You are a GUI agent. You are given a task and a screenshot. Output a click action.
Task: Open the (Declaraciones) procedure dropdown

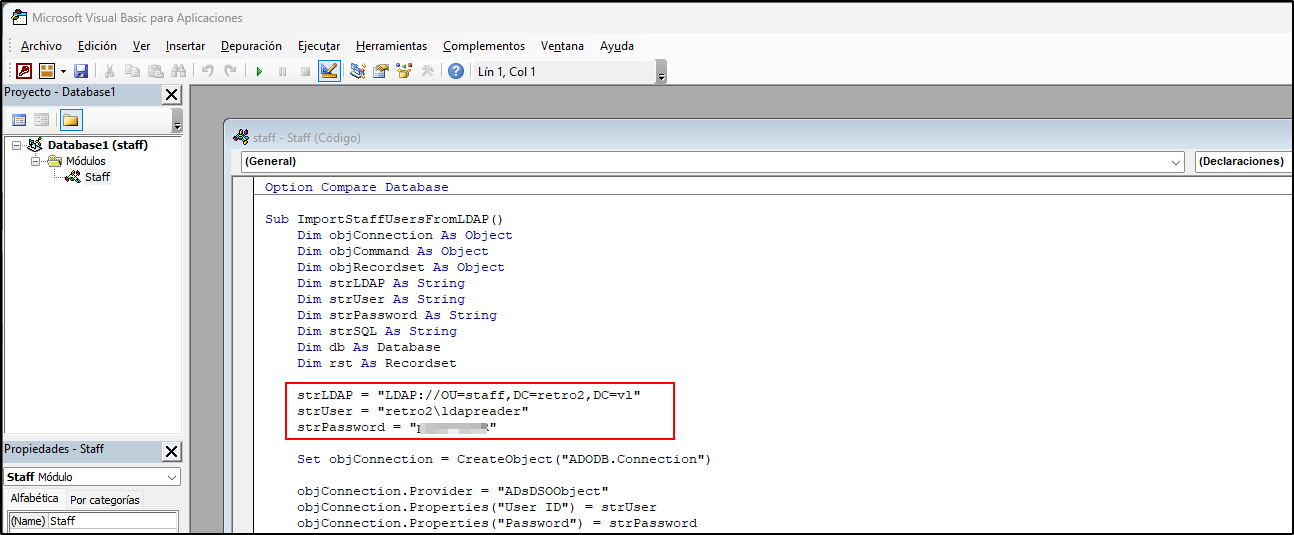1243,161
